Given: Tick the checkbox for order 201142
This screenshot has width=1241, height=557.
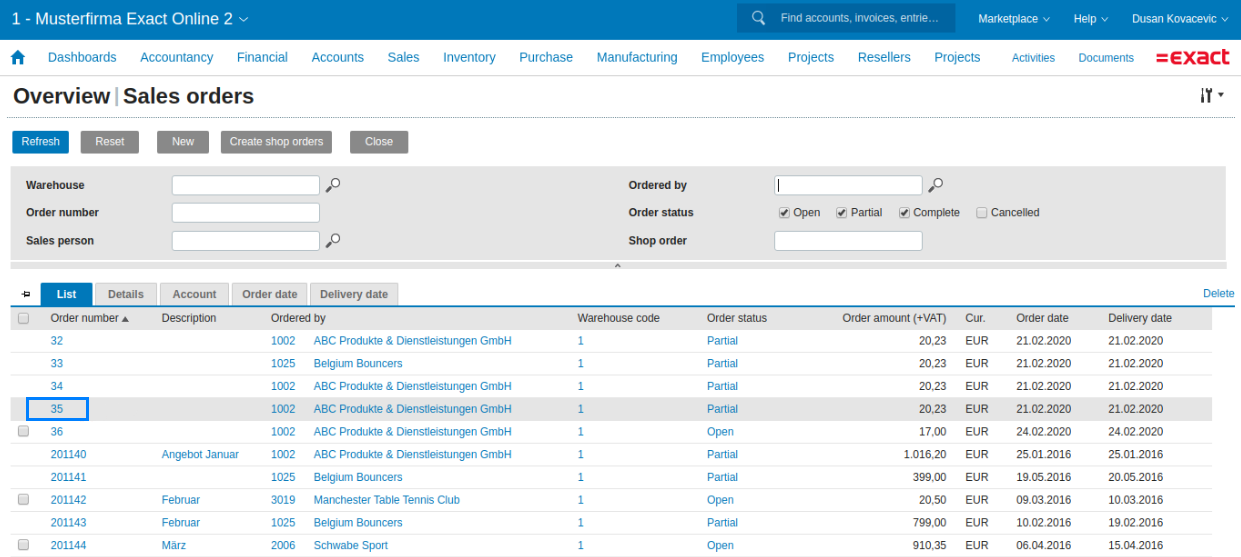Looking at the screenshot, I should [x=24, y=499].
